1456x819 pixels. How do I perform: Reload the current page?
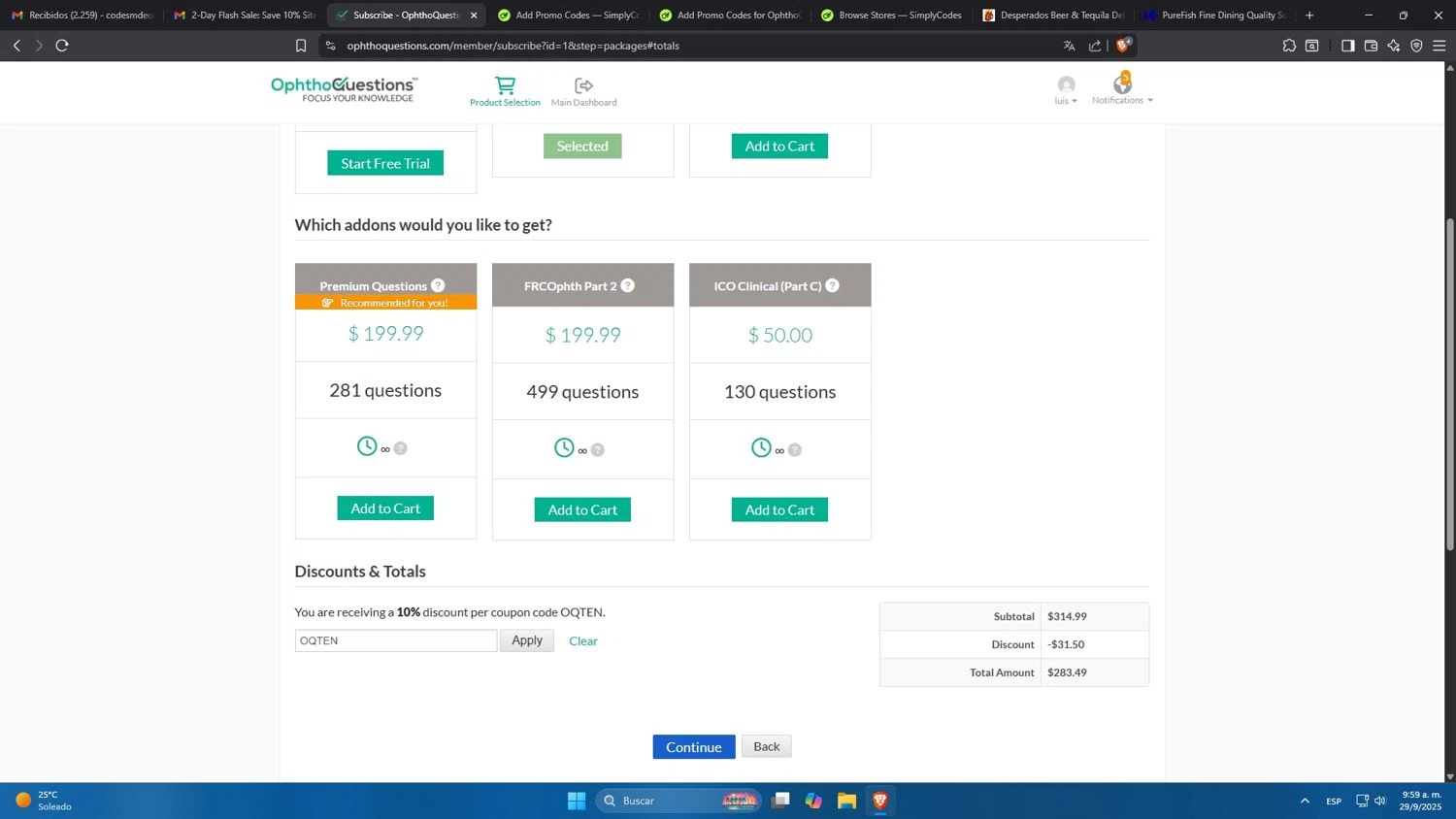(62, 46)
